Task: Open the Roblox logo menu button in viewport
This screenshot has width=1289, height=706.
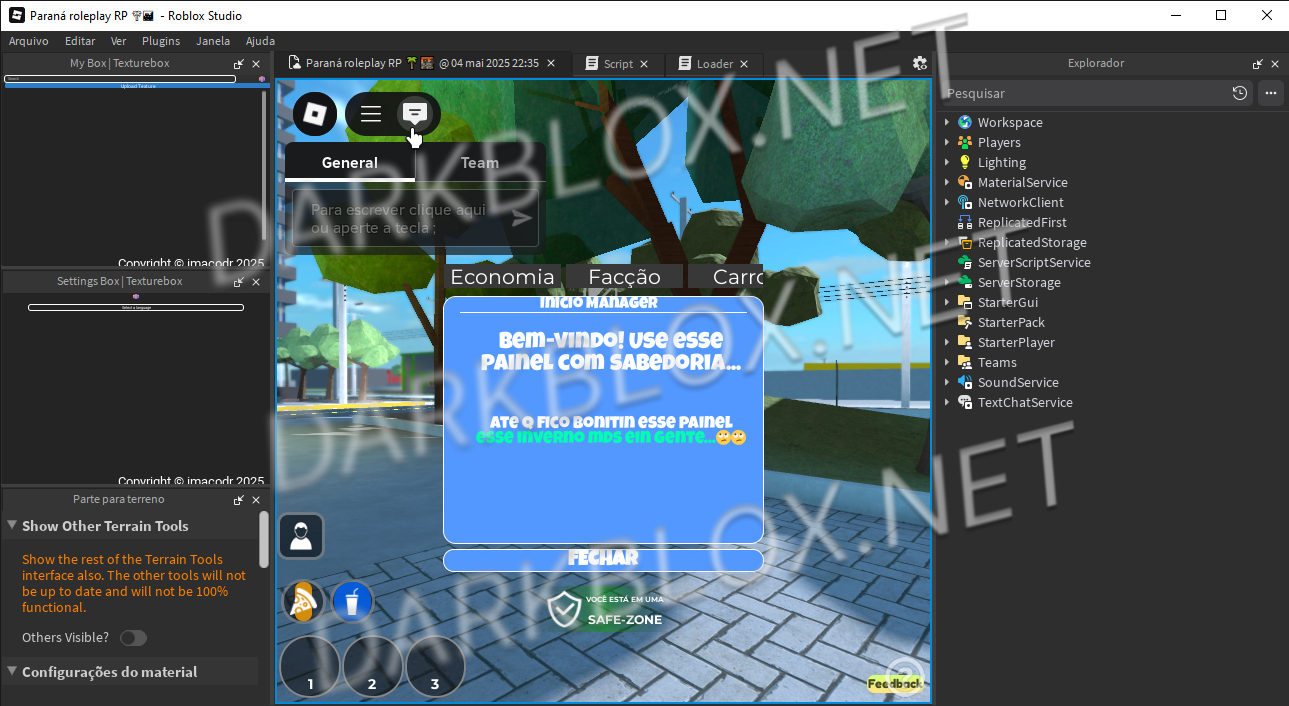Action: (x=315, y=114)
